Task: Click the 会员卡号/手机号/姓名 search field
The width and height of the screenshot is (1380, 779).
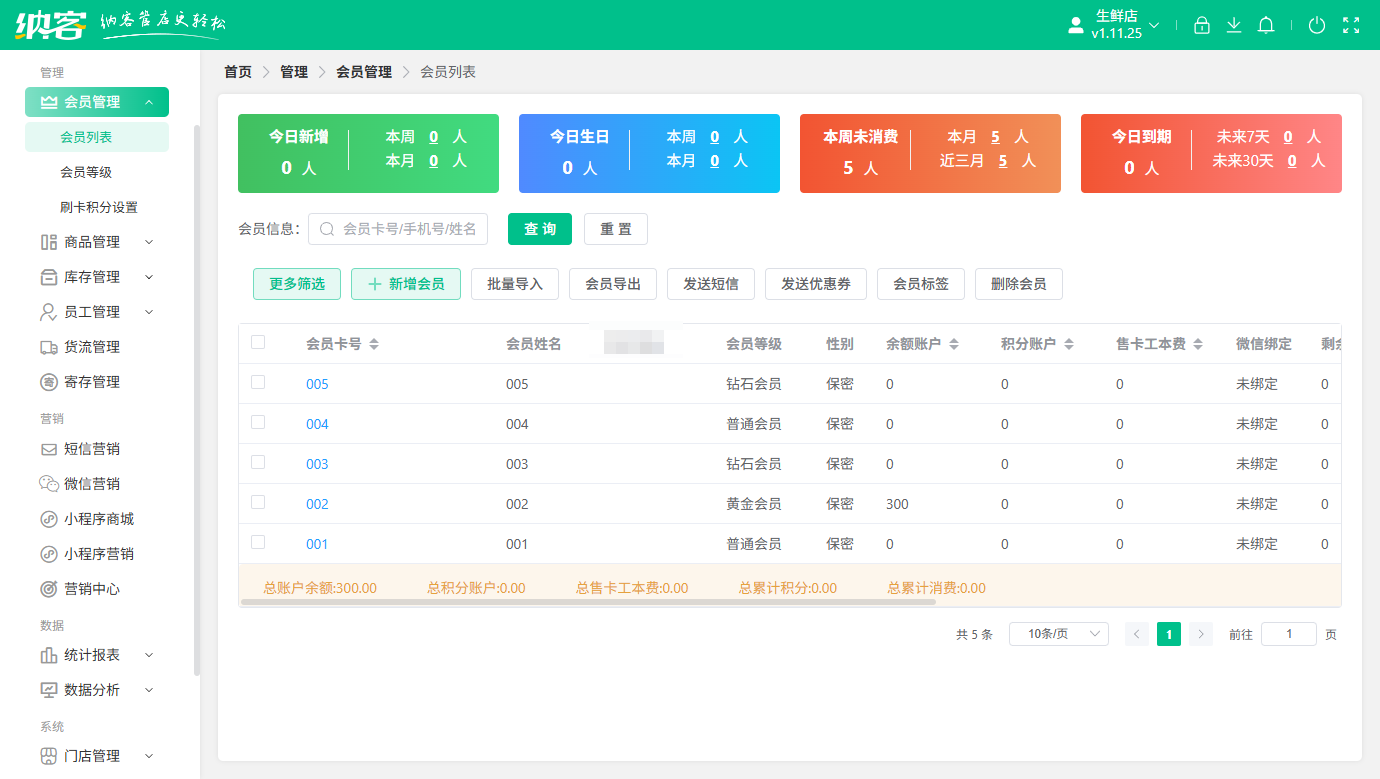Action: (x=410, y=229)
